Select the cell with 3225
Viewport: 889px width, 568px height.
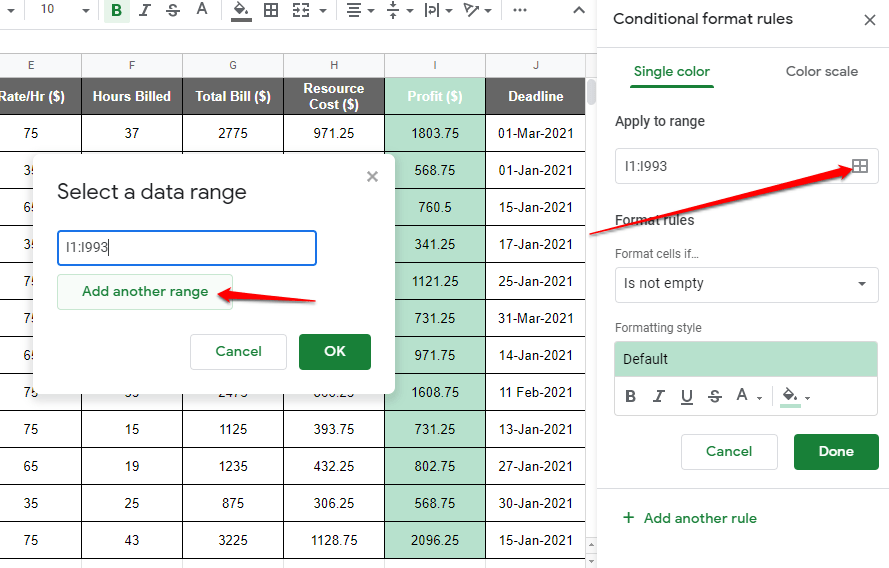point(233,540)
